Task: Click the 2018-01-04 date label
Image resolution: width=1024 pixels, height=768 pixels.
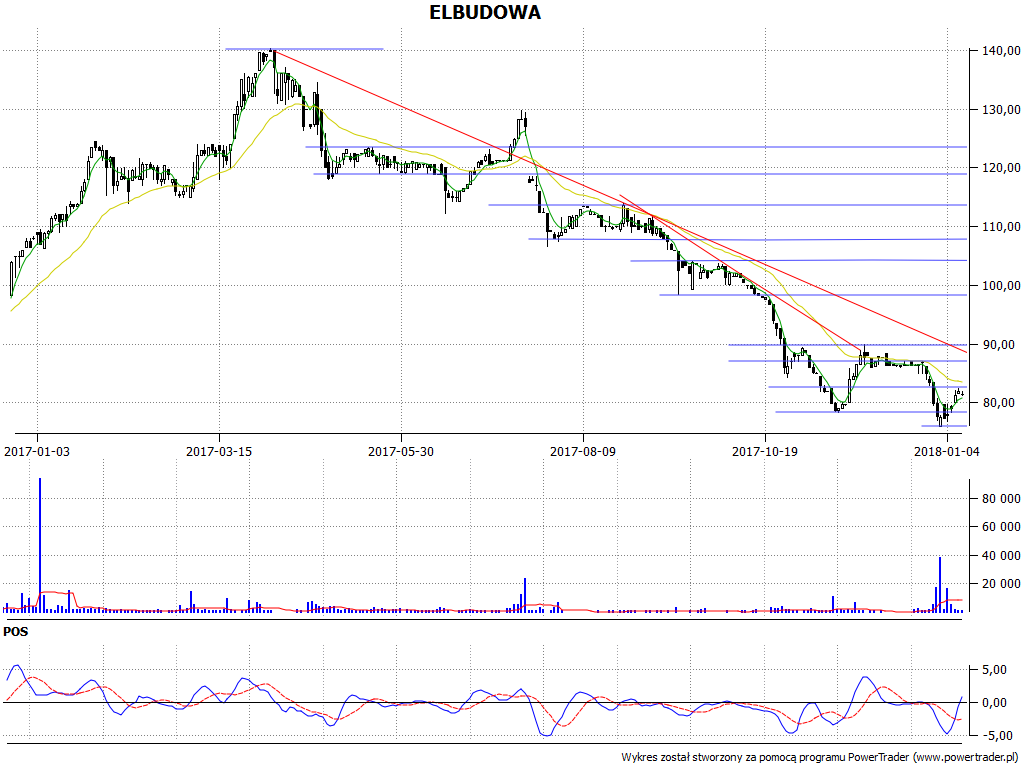Action: [x=946, y=451]
